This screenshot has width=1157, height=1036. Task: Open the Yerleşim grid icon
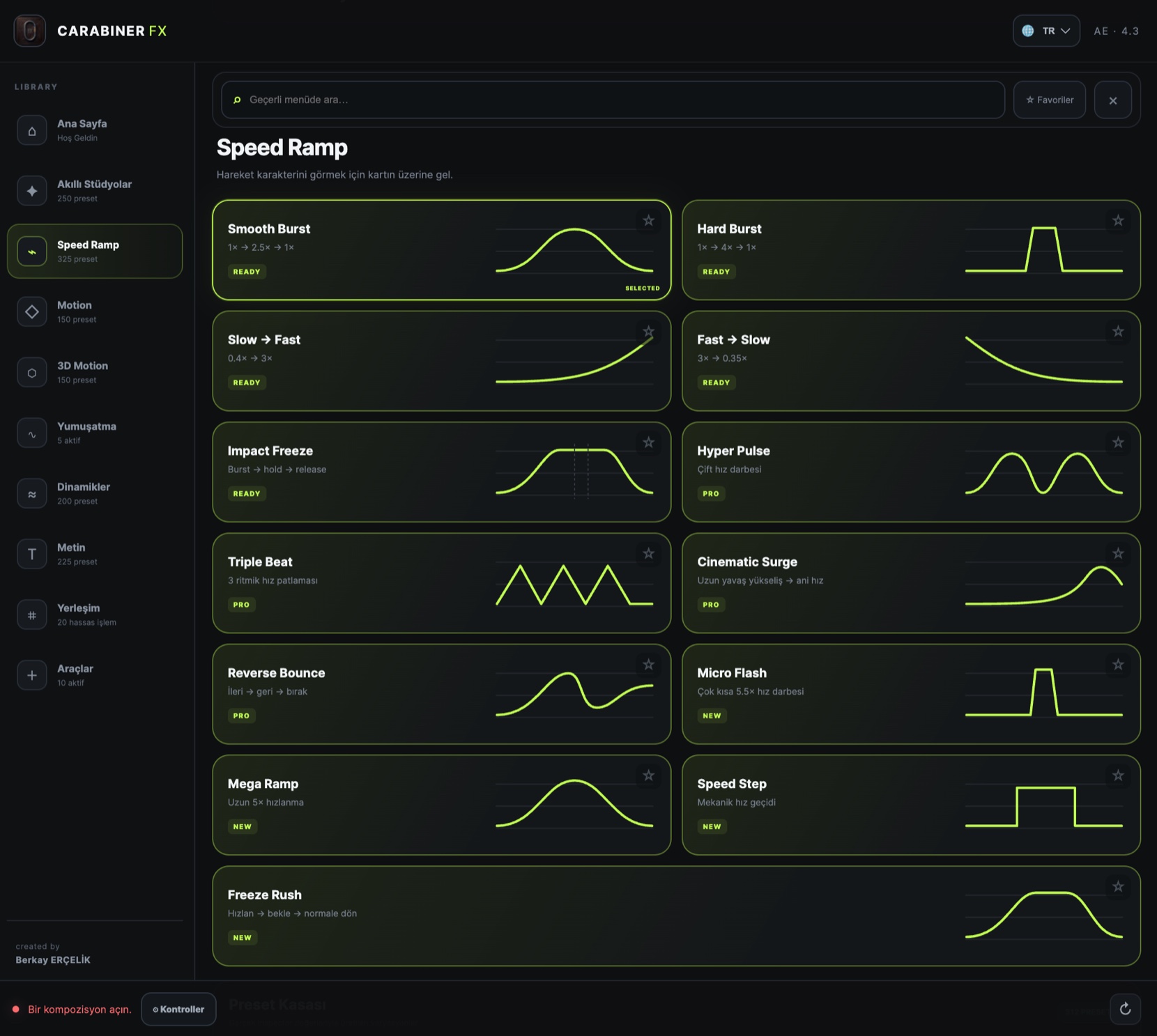[32, 614]
